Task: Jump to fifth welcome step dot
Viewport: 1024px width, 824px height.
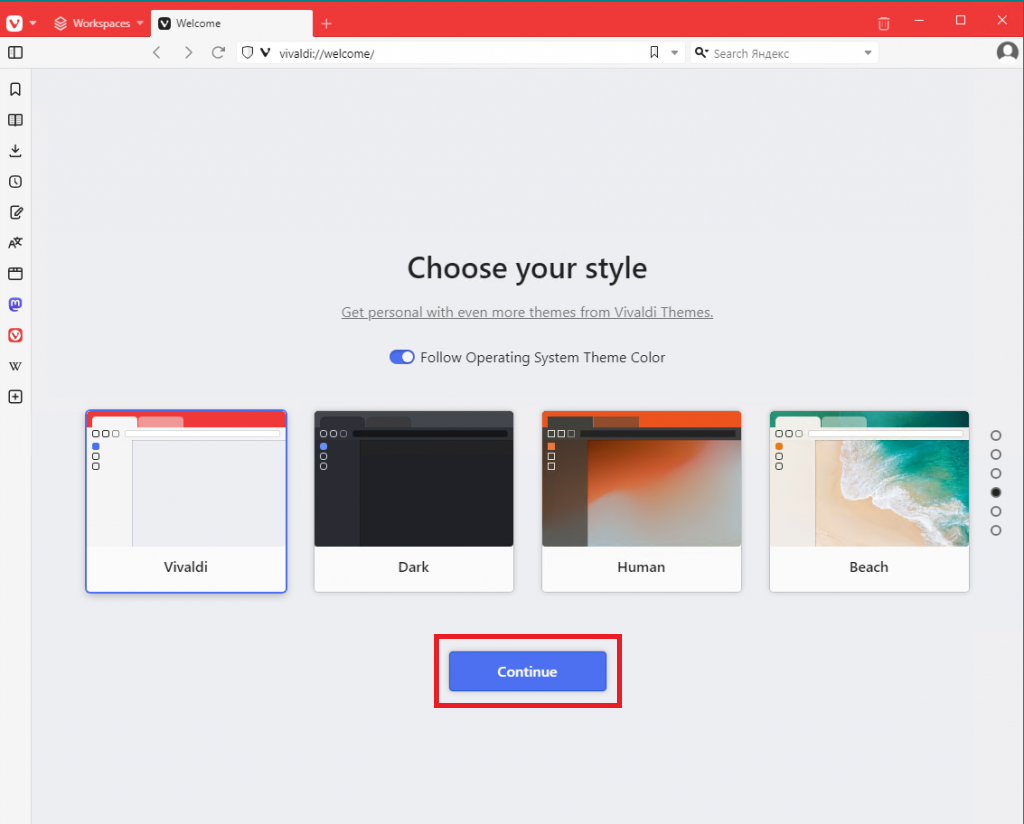Action: tap(996, 511)
